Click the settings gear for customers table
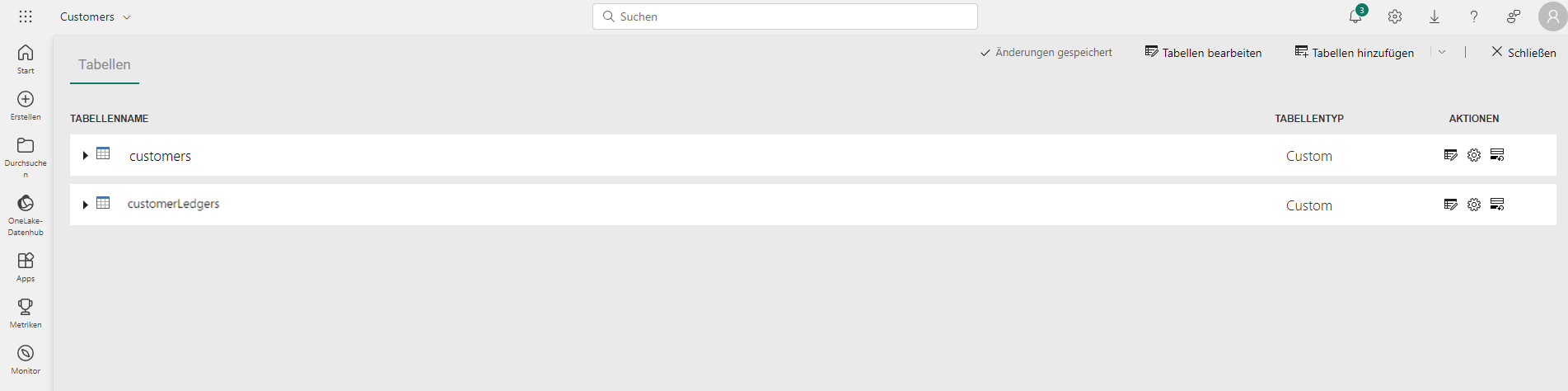 click(1474, 155)
